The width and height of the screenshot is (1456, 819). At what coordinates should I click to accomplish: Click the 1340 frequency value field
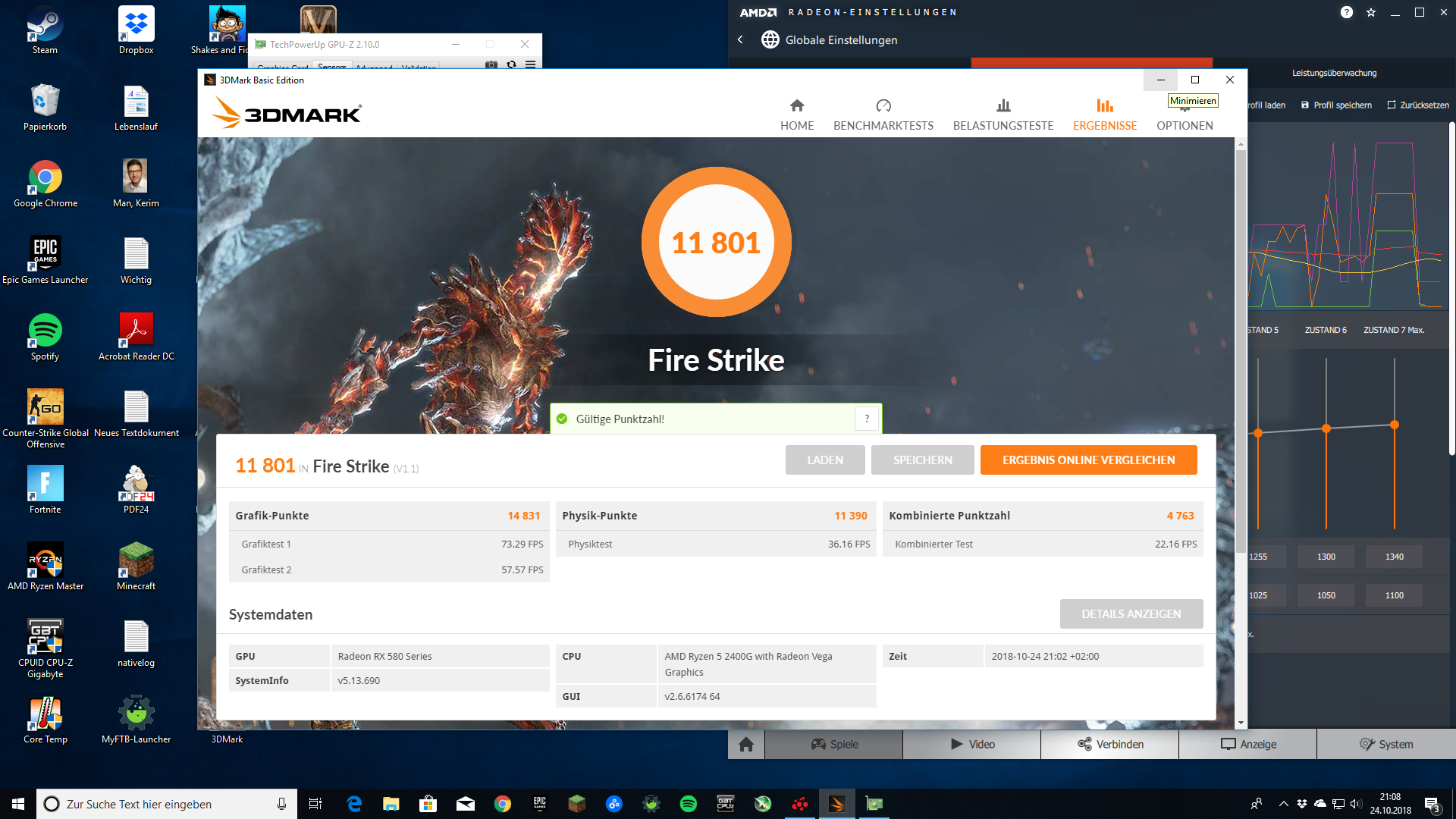1394,557
